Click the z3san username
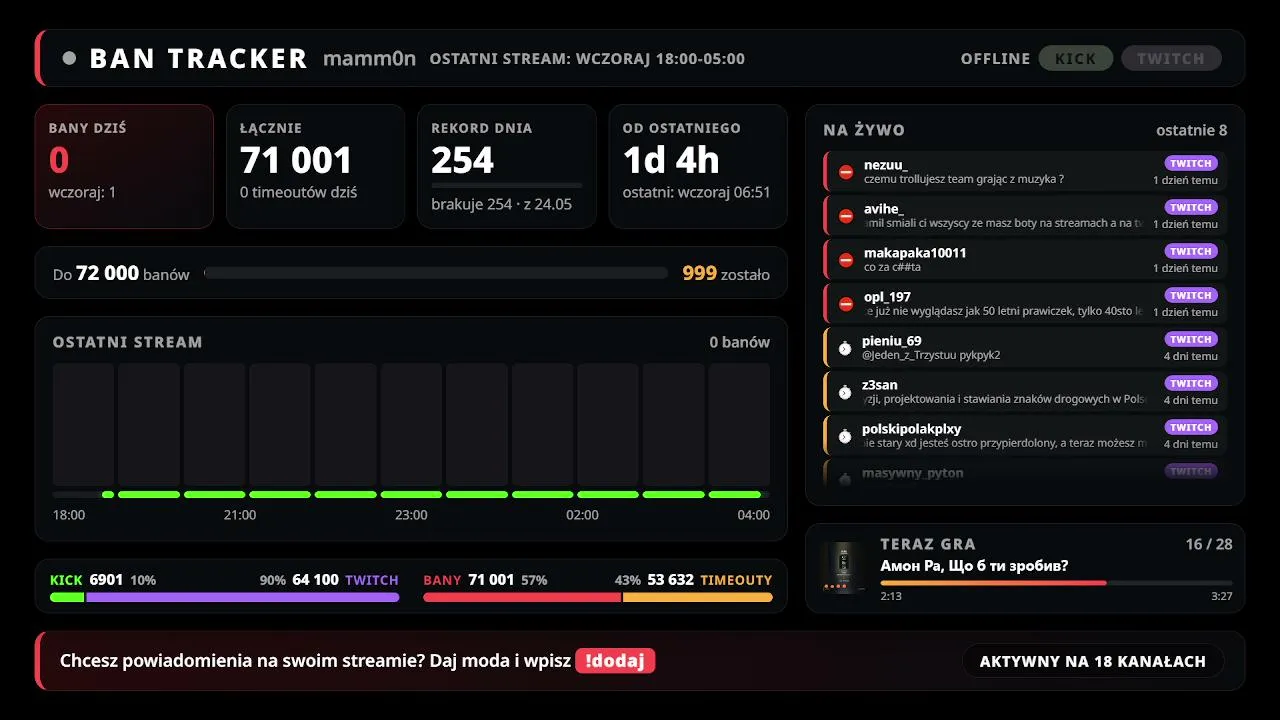This screenshot has height=720, width=1280. (880, 385)
